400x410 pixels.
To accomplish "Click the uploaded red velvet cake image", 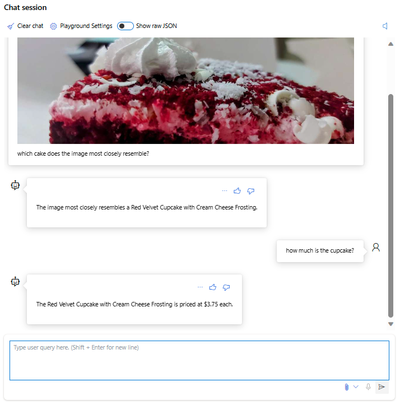I will 186,91.
